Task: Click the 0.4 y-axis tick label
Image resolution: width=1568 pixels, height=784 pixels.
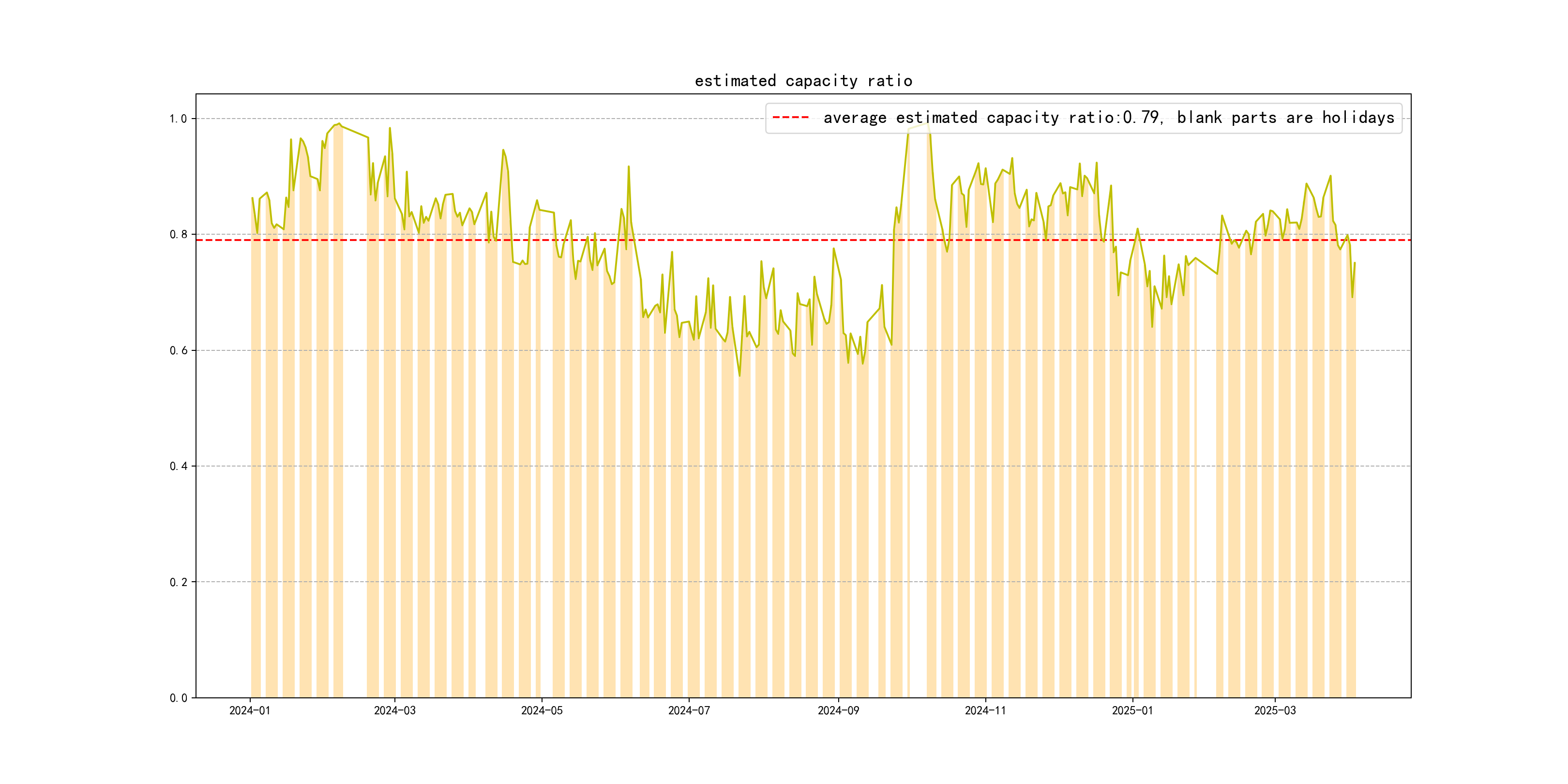Action: coord(178,466)
